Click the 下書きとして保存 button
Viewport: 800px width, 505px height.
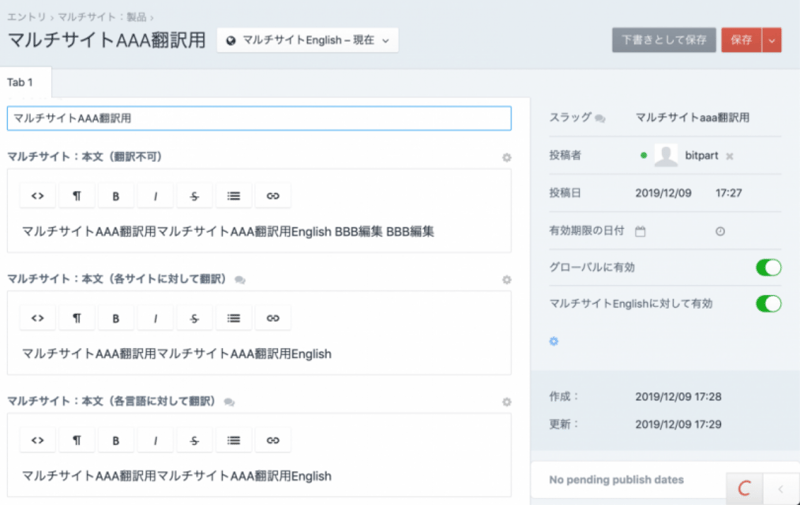click(x=663, y=40)
